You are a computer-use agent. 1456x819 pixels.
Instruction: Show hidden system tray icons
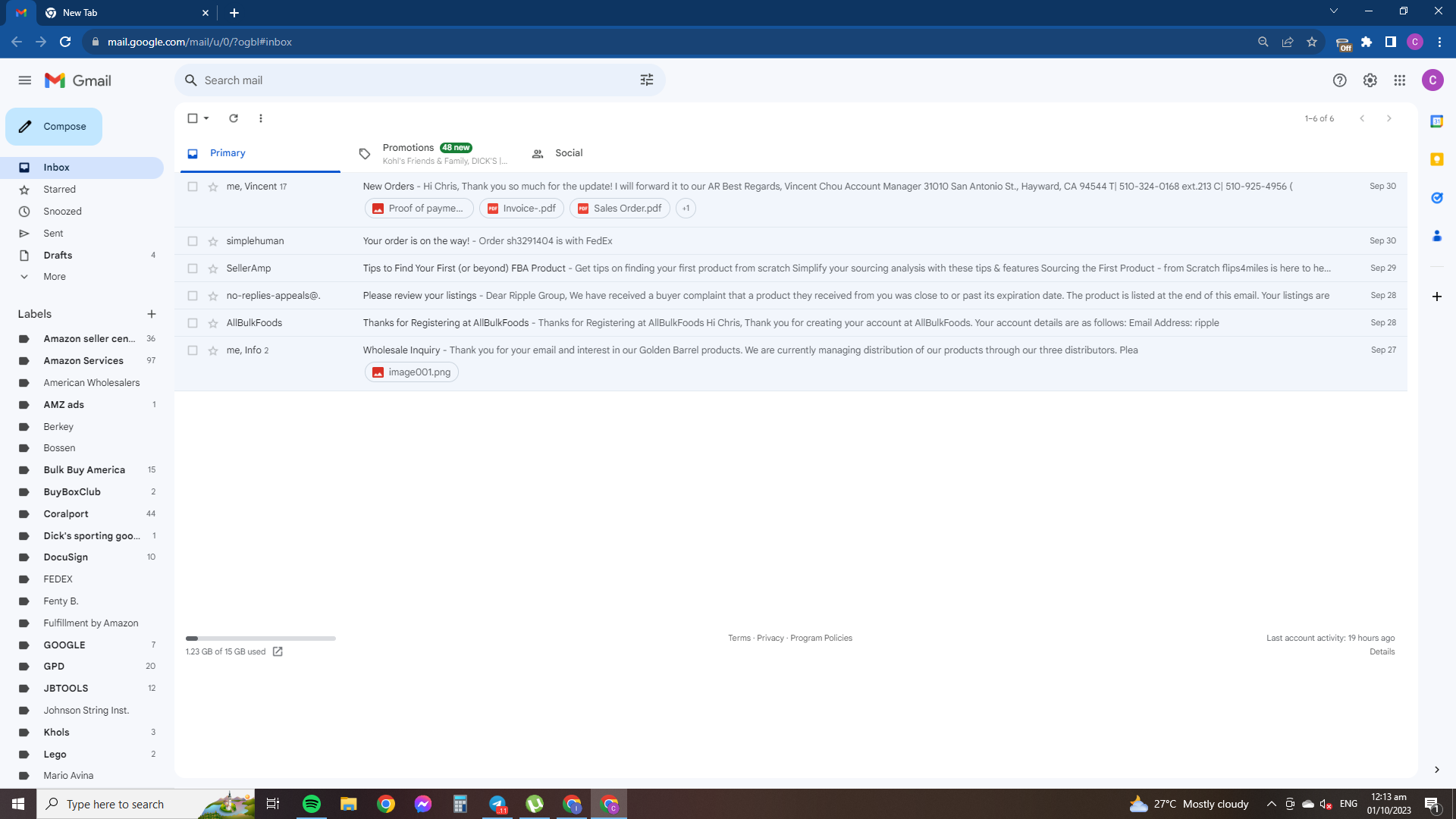tap(1272, 804)
